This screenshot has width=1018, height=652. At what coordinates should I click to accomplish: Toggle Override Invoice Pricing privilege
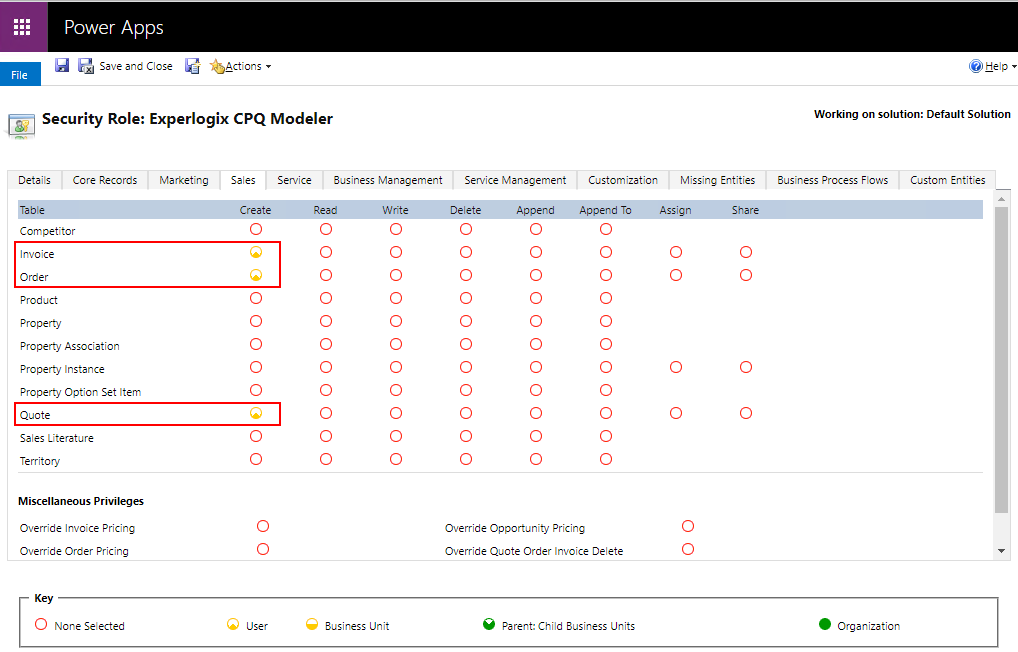pos(263,526)
